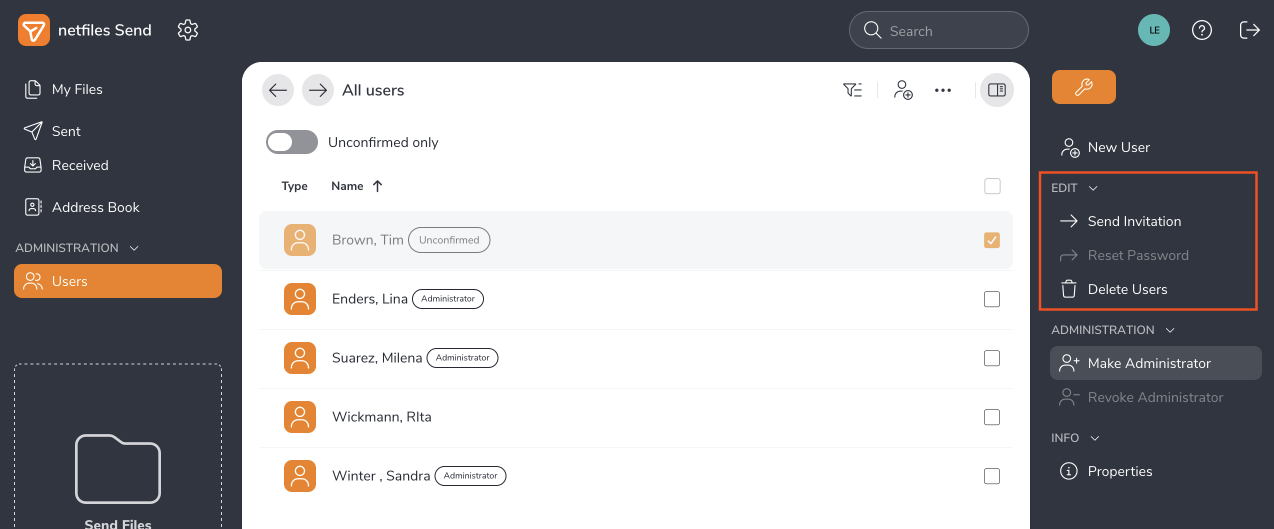This screenshot has width=1274, height=529.
Task: Click add user icon in users toolbar
Action: 903,90
